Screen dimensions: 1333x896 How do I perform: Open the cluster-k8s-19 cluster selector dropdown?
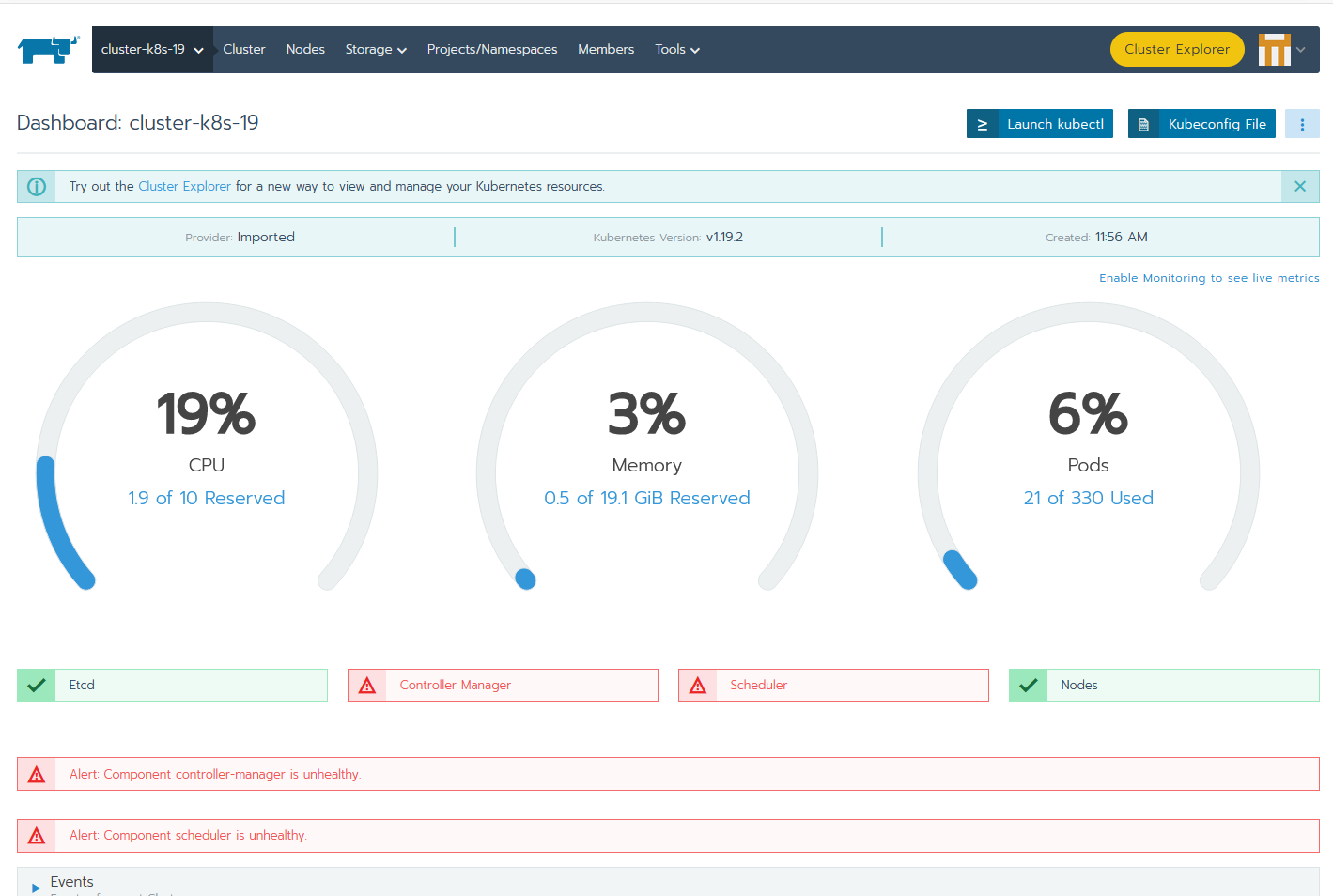(153, 50)
